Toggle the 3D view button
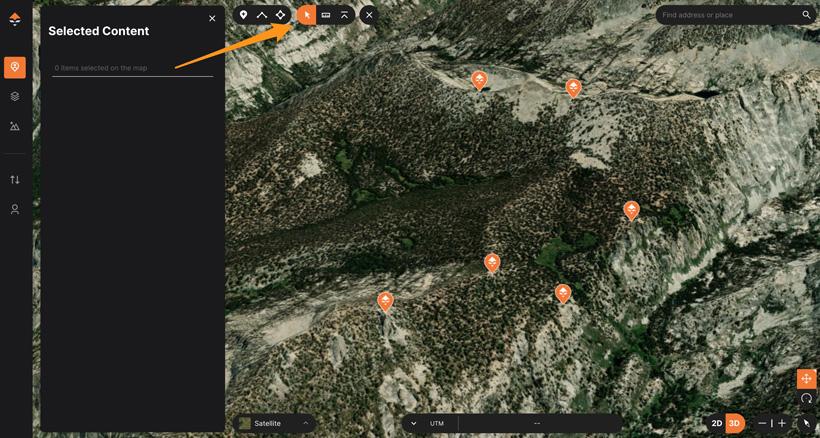This screenshot has width=820, height=438. coord(734,424)
